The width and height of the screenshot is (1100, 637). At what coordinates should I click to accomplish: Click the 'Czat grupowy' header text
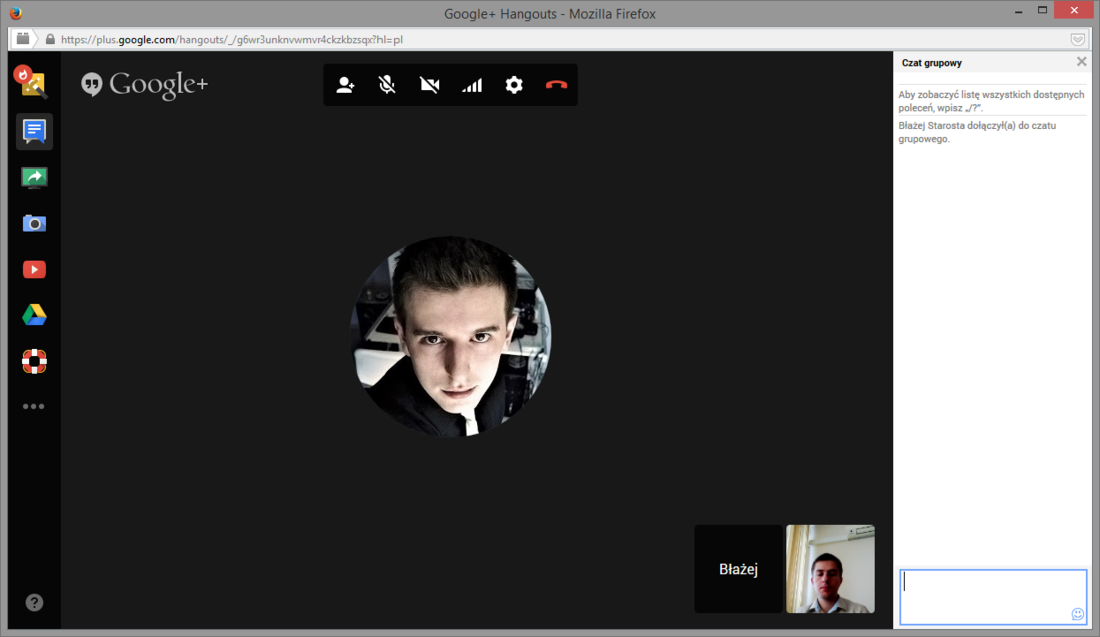(x=932, y=62)
